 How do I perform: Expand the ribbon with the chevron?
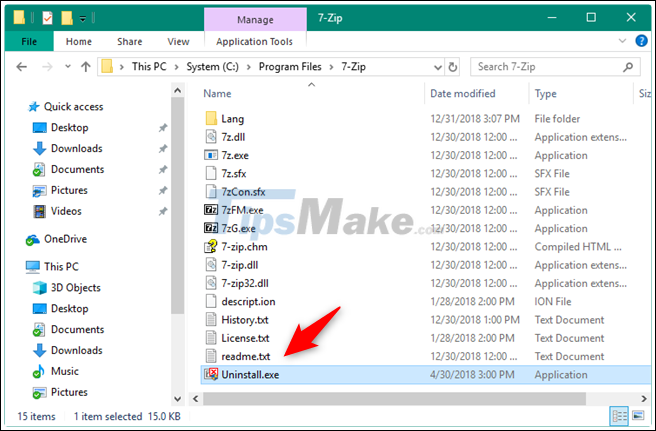click(623, 41)
